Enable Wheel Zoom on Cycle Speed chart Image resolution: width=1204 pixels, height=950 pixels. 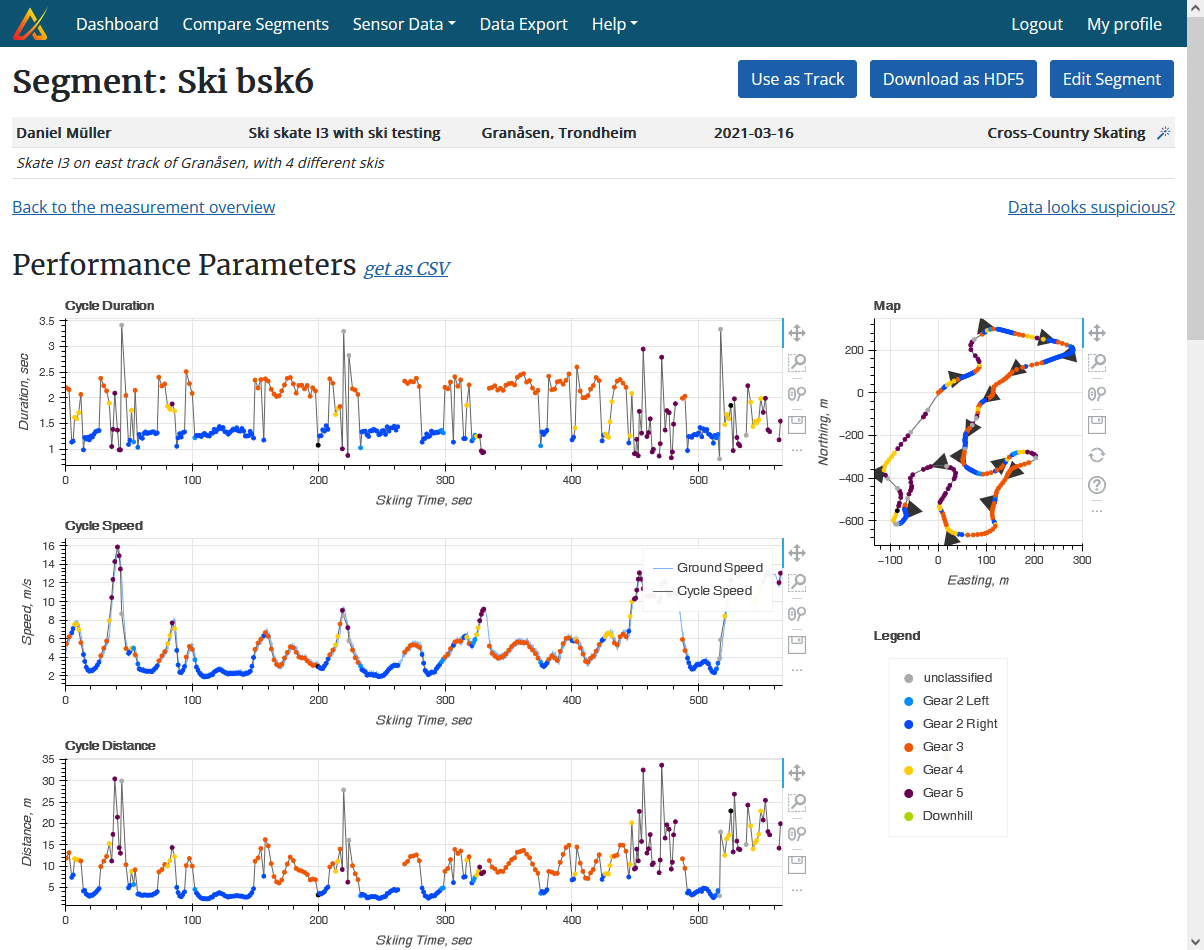[x=797, y=613]
